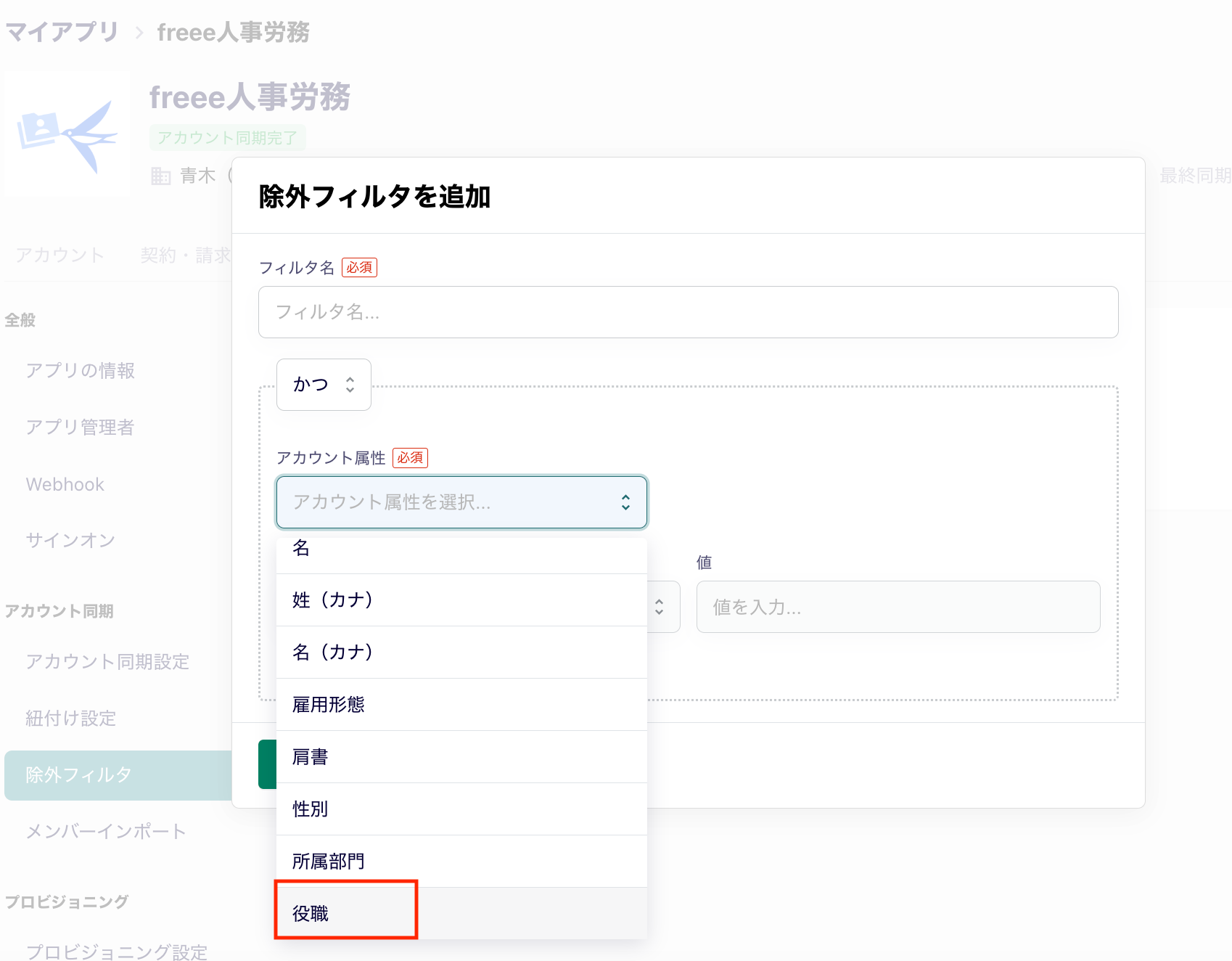Open the かつ condition dropdown
This screenshot has width=1232, height=961.
point(324,385)
